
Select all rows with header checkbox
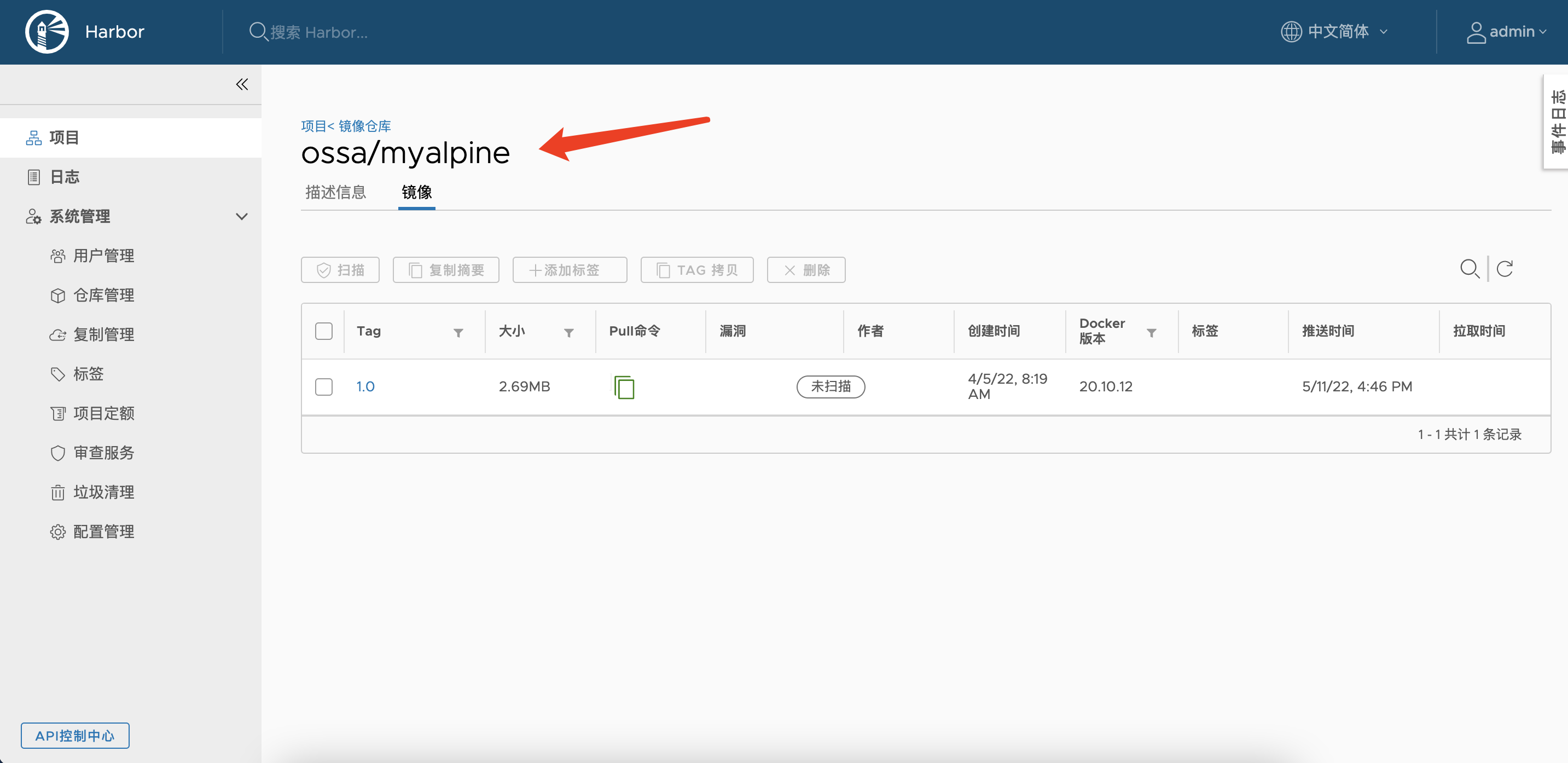tap(324, 331)
